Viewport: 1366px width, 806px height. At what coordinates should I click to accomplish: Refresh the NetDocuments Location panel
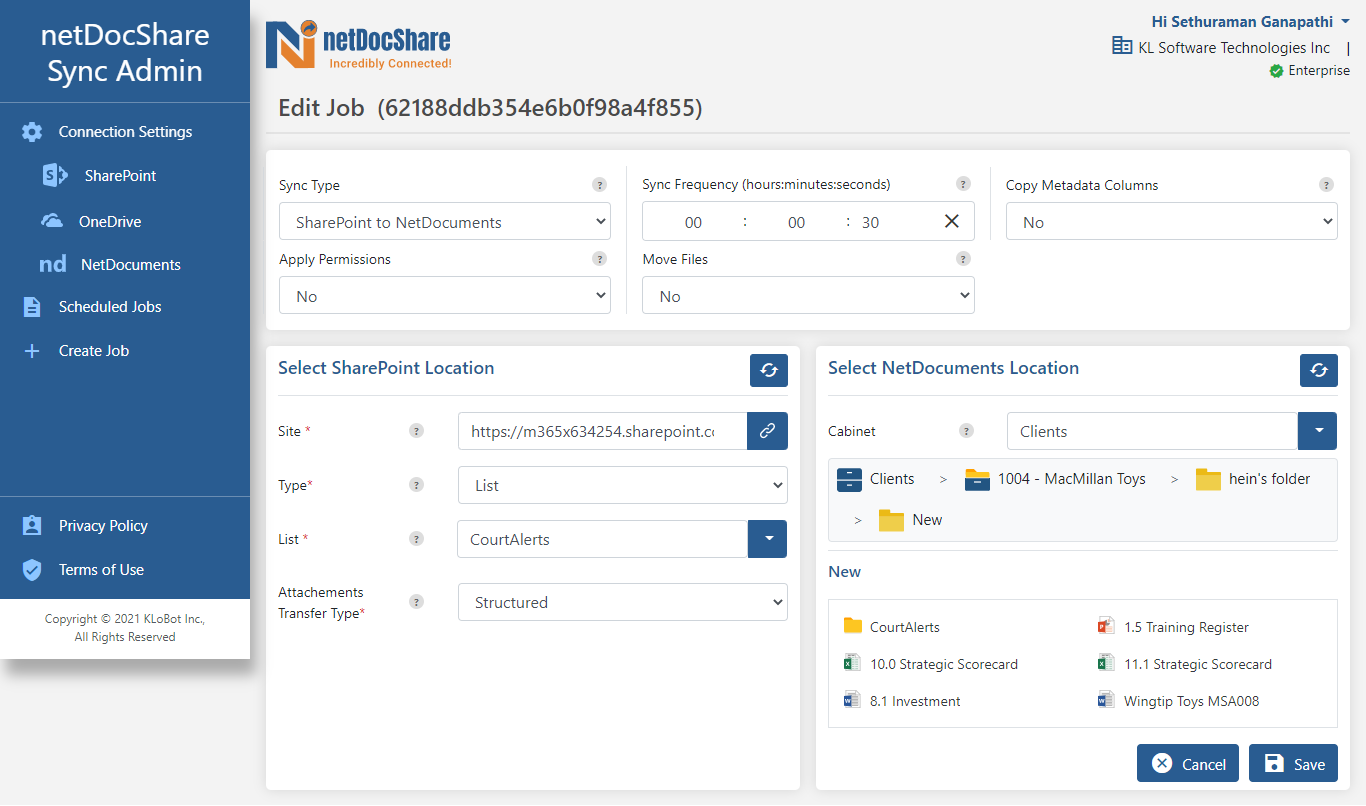[x=1319, y=370]
